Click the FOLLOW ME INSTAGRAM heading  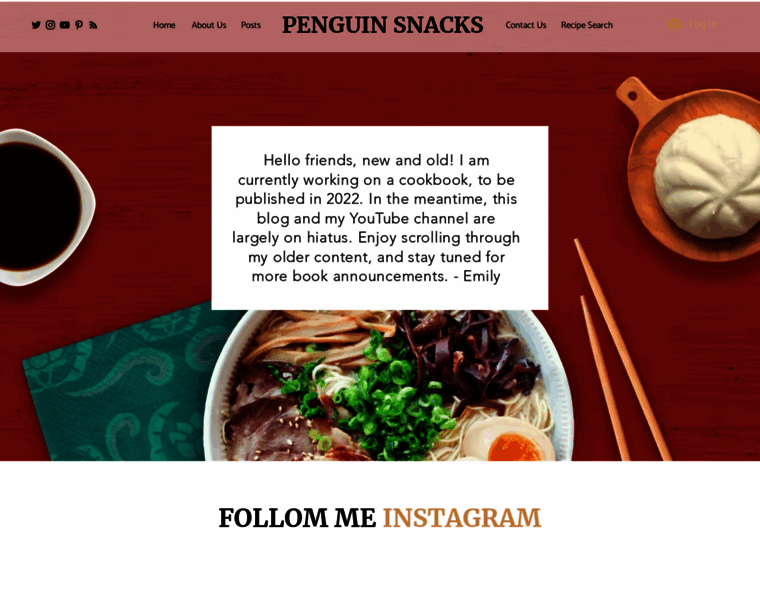(380, 518)
